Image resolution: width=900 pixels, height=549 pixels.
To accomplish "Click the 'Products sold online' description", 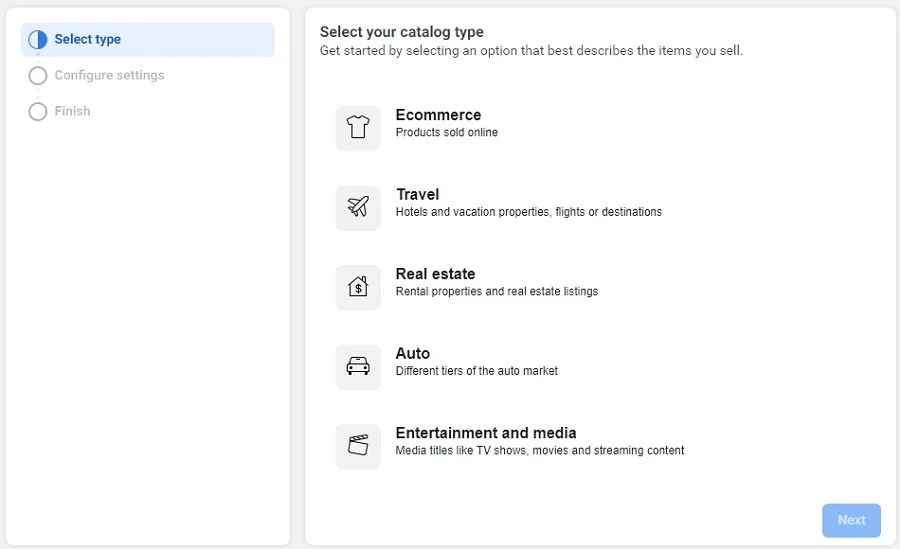I will (446, 133).
